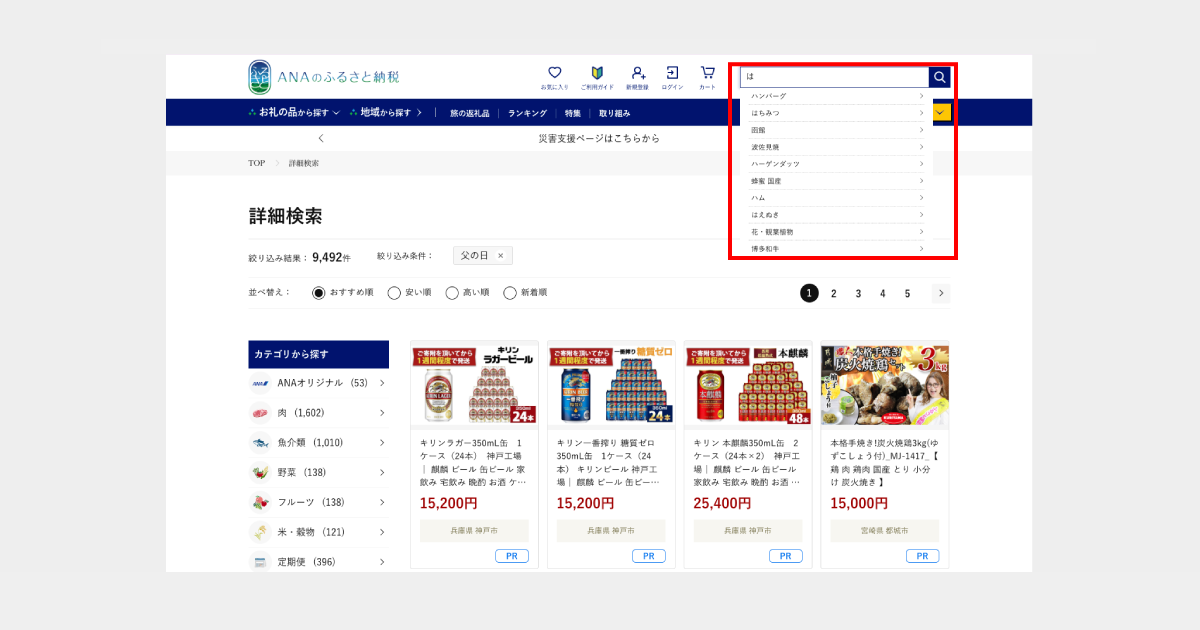Click the 魚介類 seafood category icon

[x=259, y=442]
